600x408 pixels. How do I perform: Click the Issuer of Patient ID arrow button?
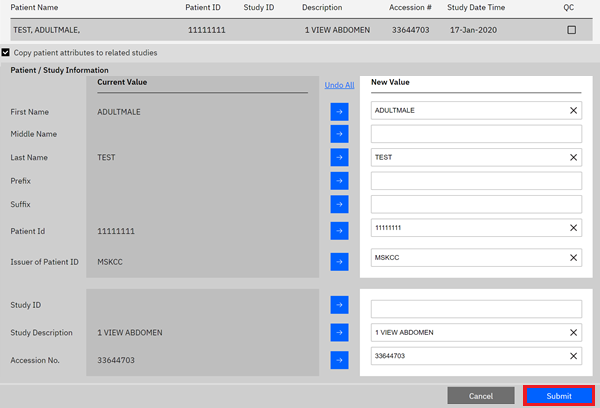340,262
